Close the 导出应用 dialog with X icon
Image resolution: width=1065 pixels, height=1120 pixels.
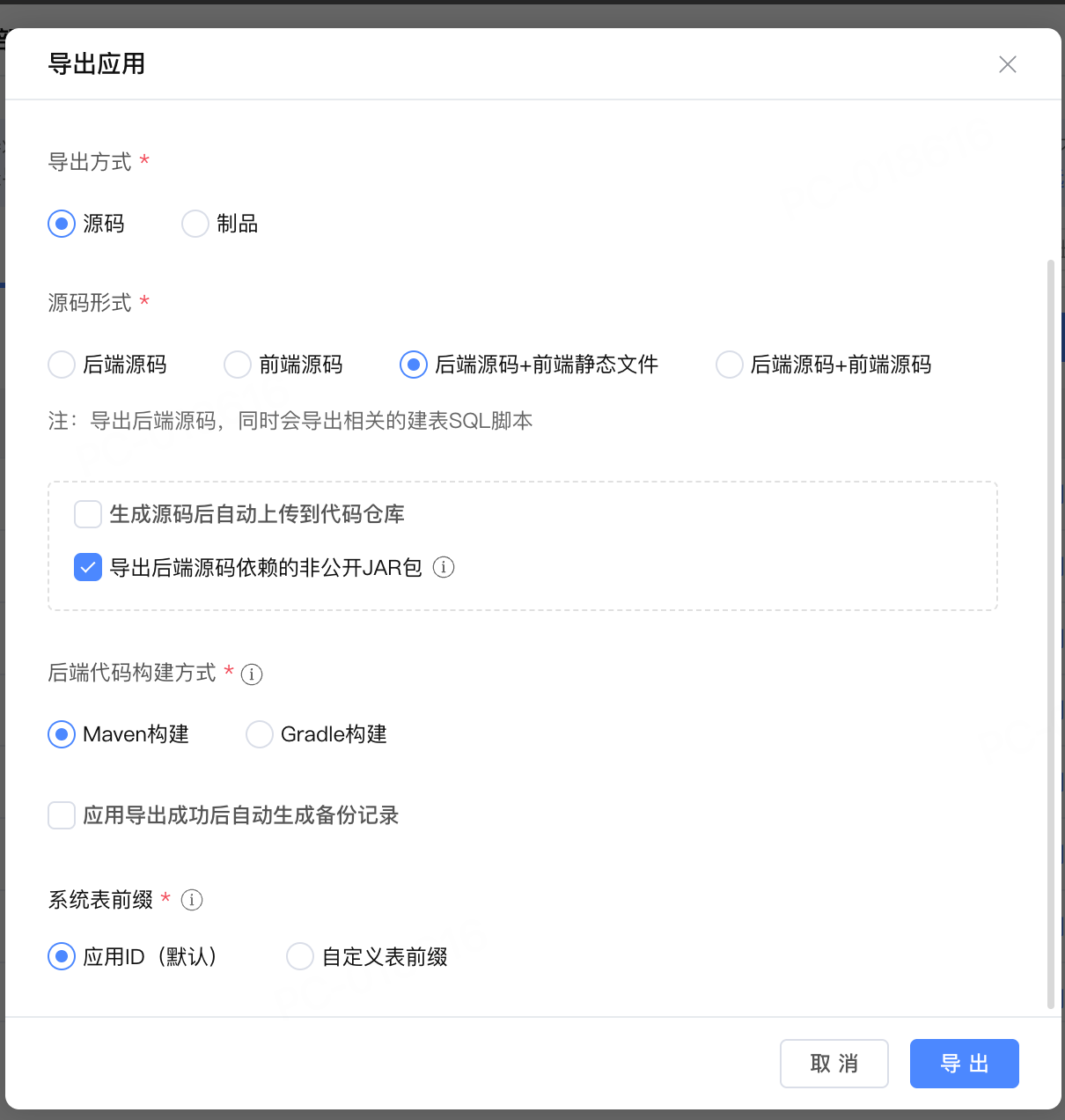(1008, 64)
